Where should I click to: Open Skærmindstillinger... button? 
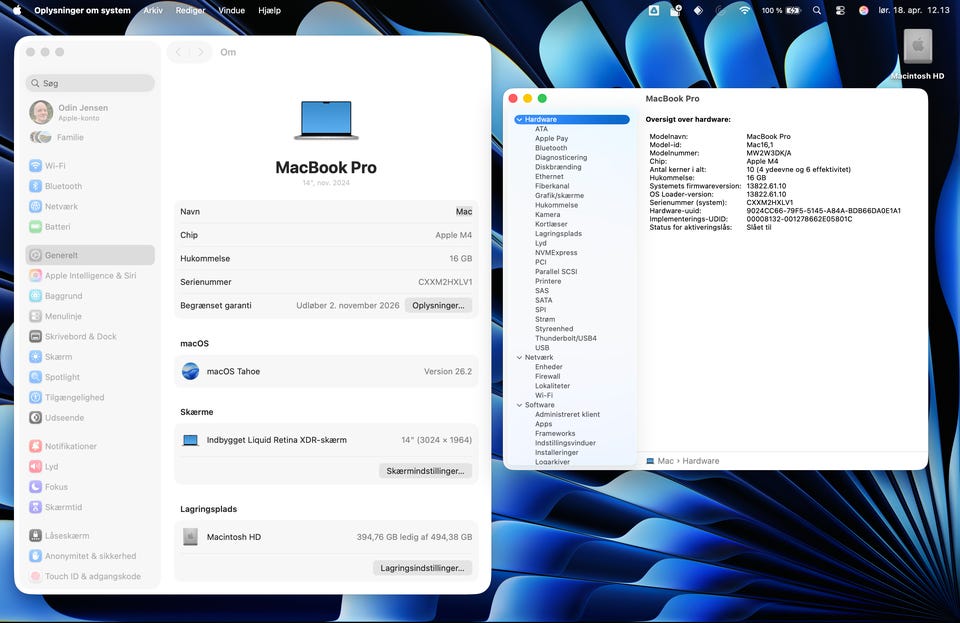point(425,471)
